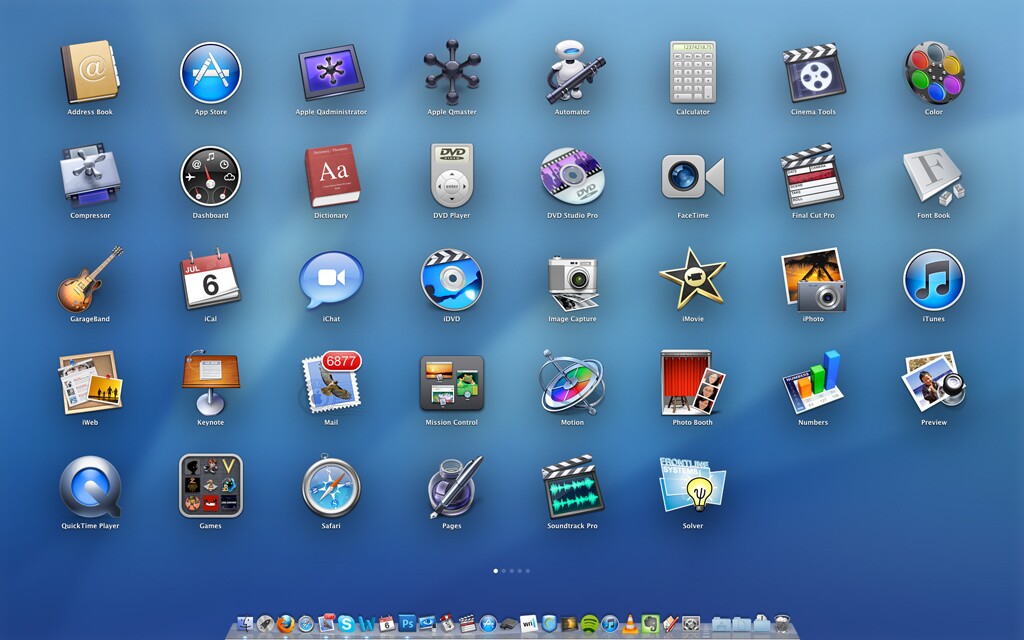Screen dimensions: 1024x640
Task: Open iDVD
Action: point(451,280)
